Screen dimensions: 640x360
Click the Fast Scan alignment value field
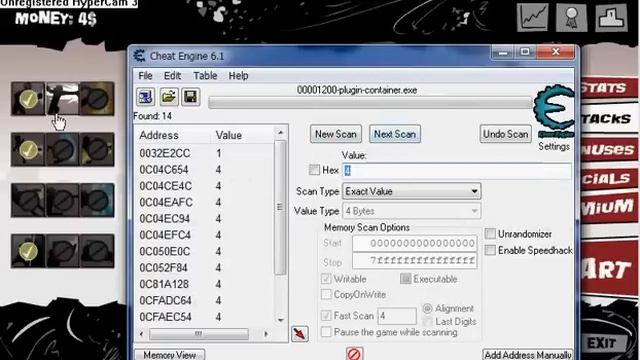(397, 316)
